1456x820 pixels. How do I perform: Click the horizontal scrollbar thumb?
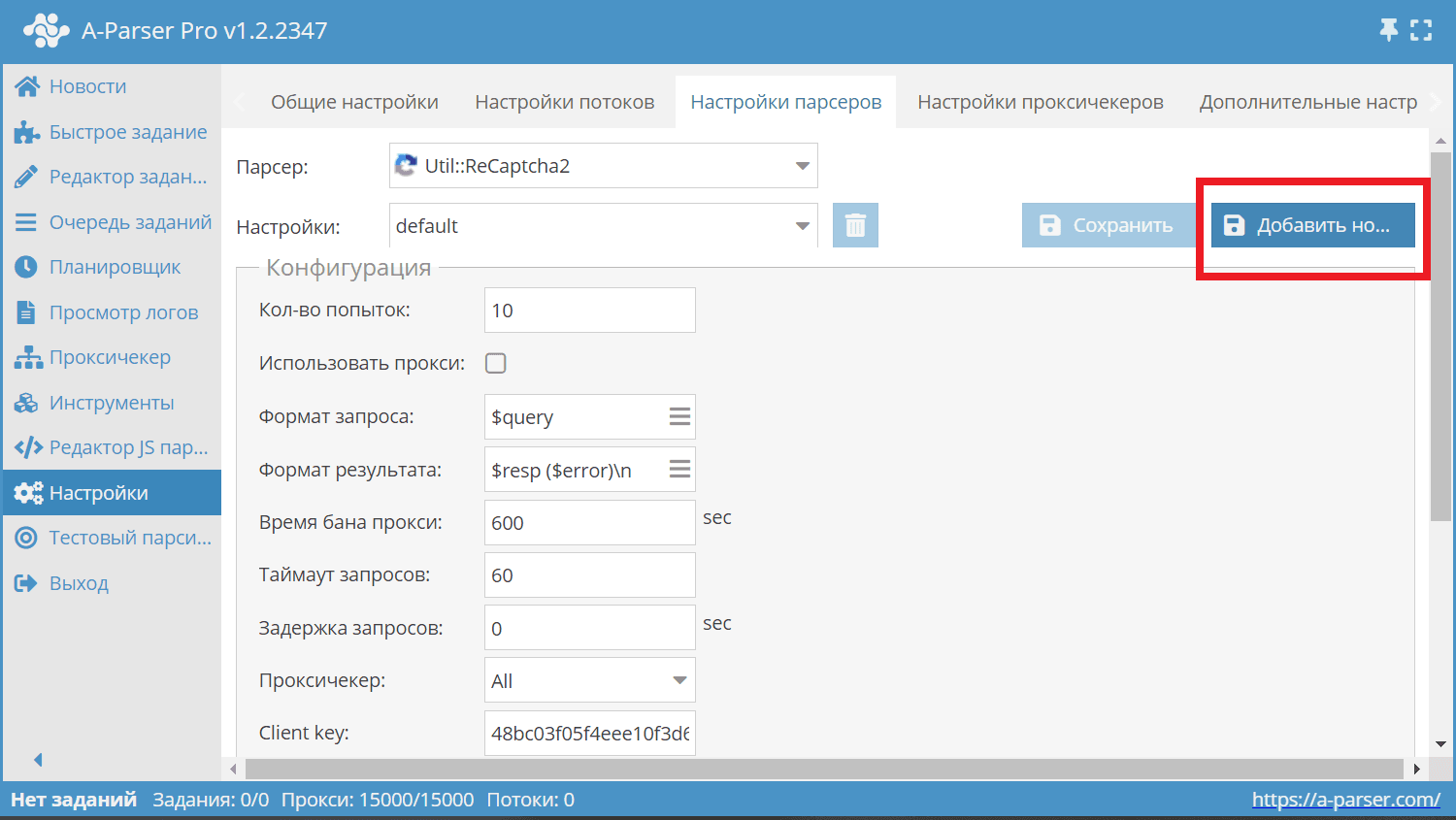[x=824, y=769]
